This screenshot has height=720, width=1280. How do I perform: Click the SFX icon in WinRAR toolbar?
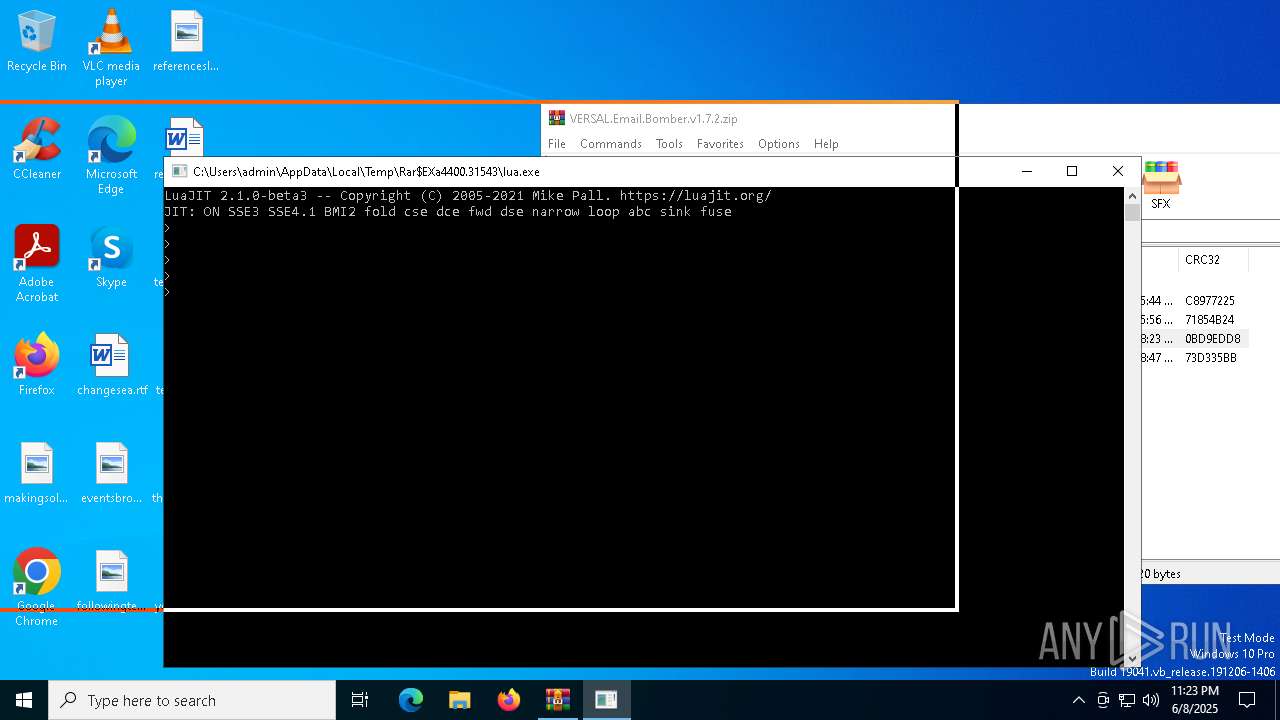point(1160,185)
